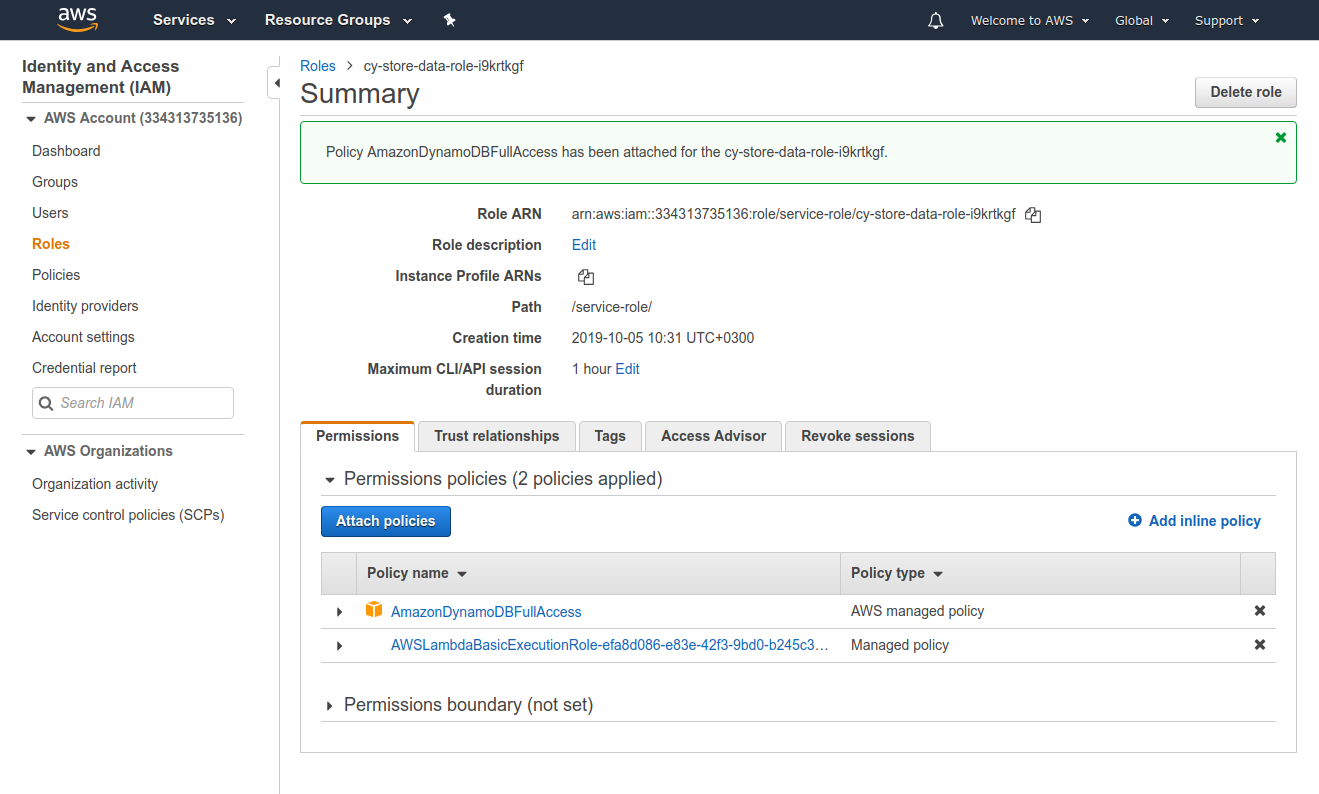Click the AWS managed policy type cell

[918, 611]
